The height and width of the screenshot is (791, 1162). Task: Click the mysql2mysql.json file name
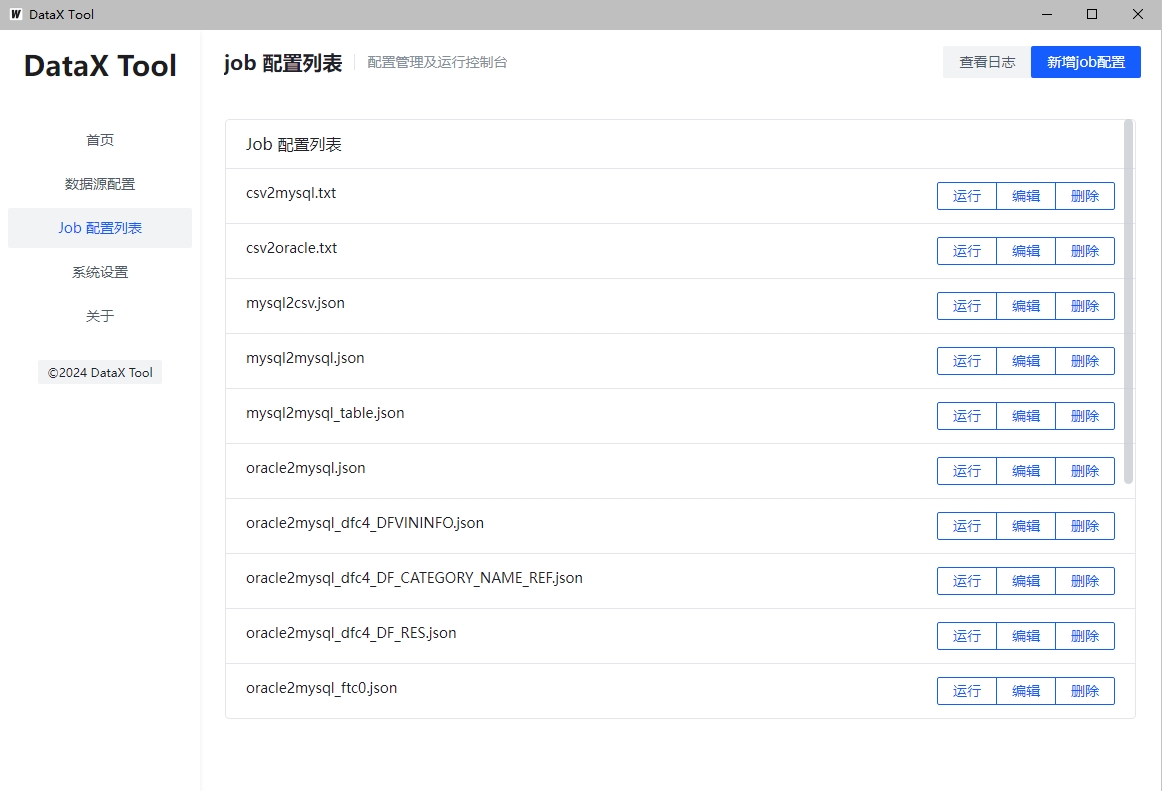(x=305, y=358)
